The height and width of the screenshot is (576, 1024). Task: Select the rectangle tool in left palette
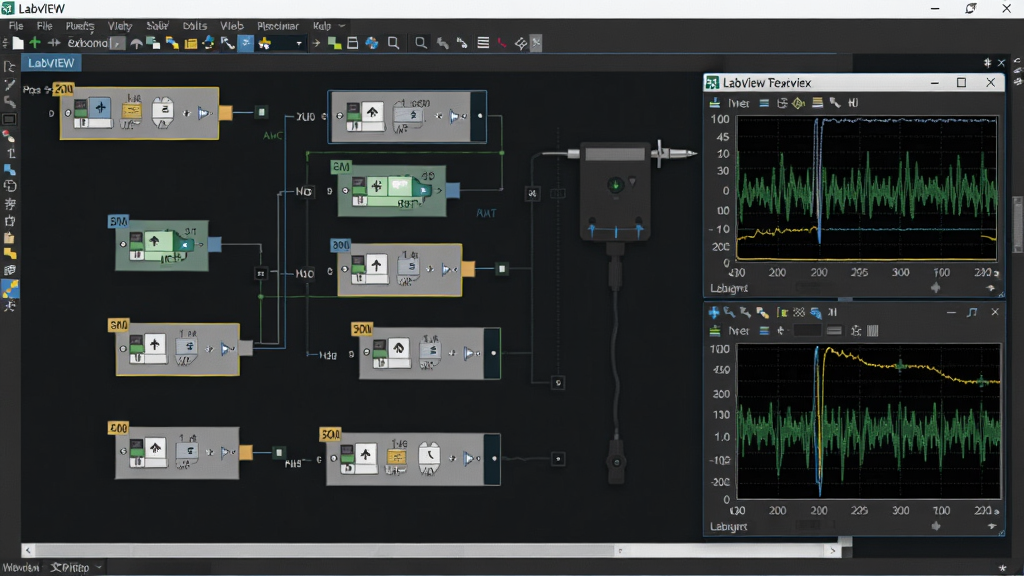[x=9, y=120]
